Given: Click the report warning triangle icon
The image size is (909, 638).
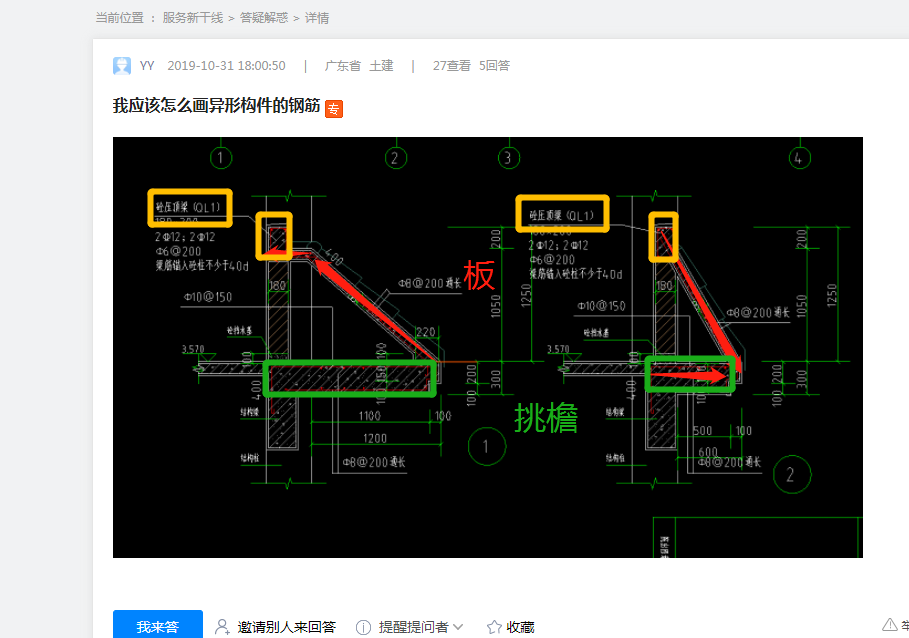Looking at the screenshot, I should (x=890, y=625).
